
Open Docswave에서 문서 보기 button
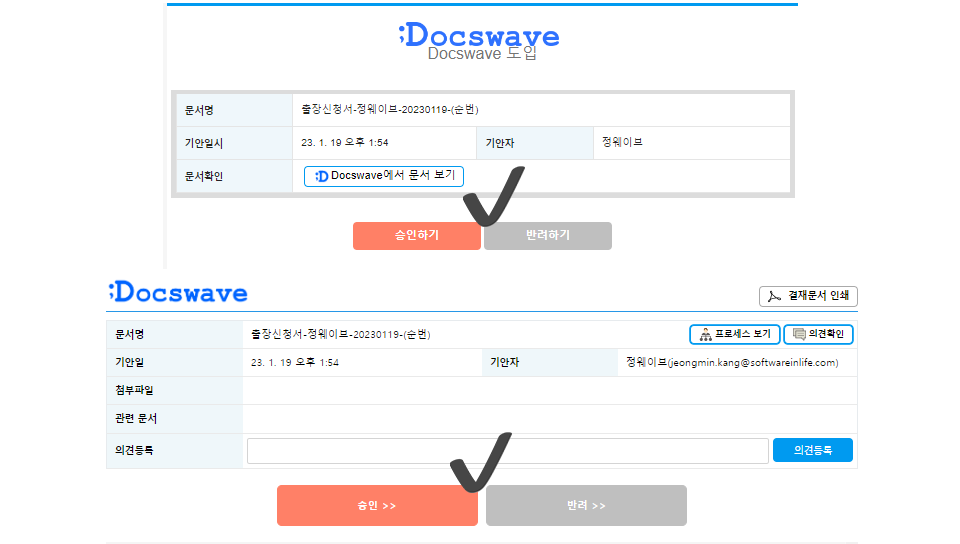coord(384,176)
